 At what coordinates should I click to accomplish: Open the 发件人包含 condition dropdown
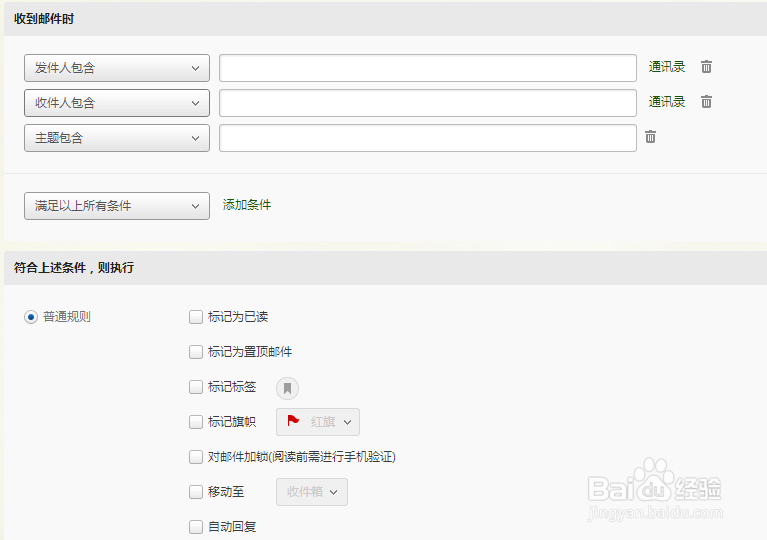(117, 68)
